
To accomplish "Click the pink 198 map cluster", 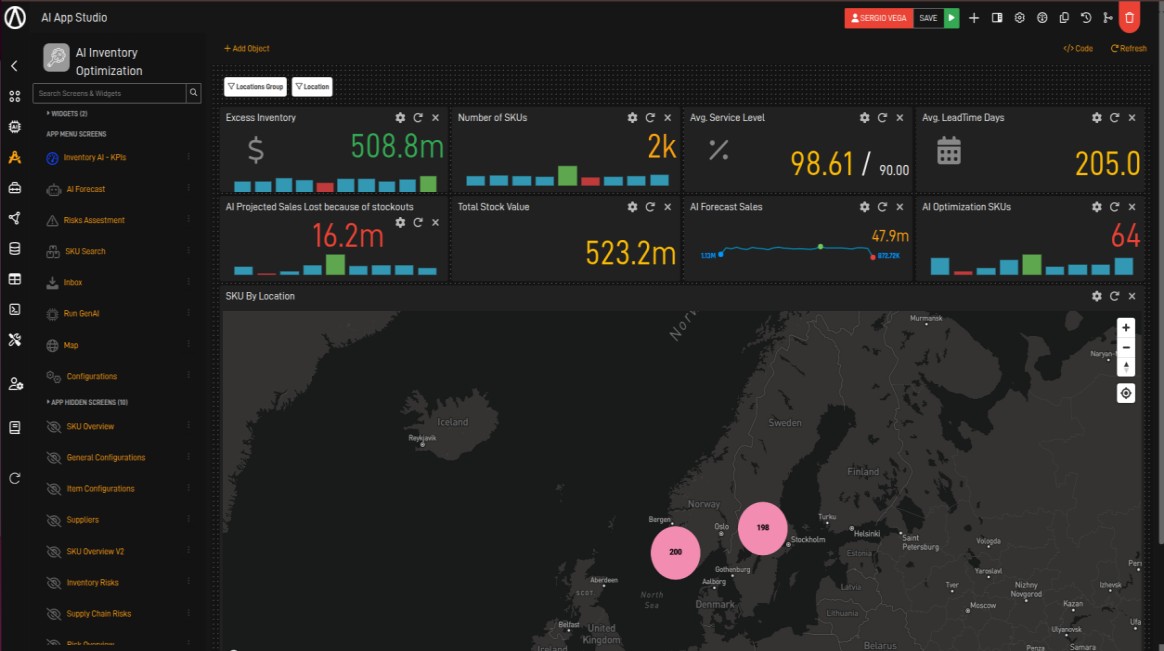I will pos(763,527).
